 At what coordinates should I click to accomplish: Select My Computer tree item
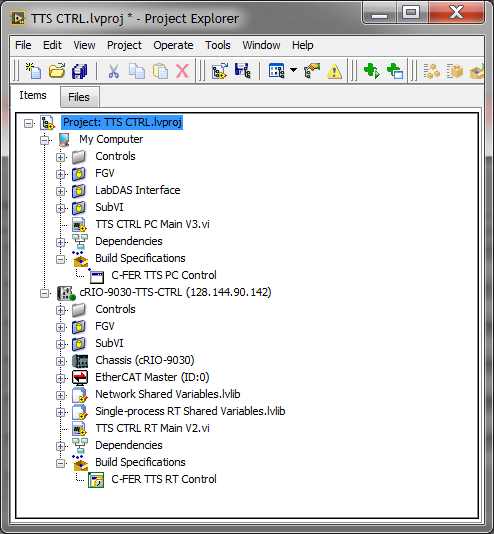coord(111,139)
